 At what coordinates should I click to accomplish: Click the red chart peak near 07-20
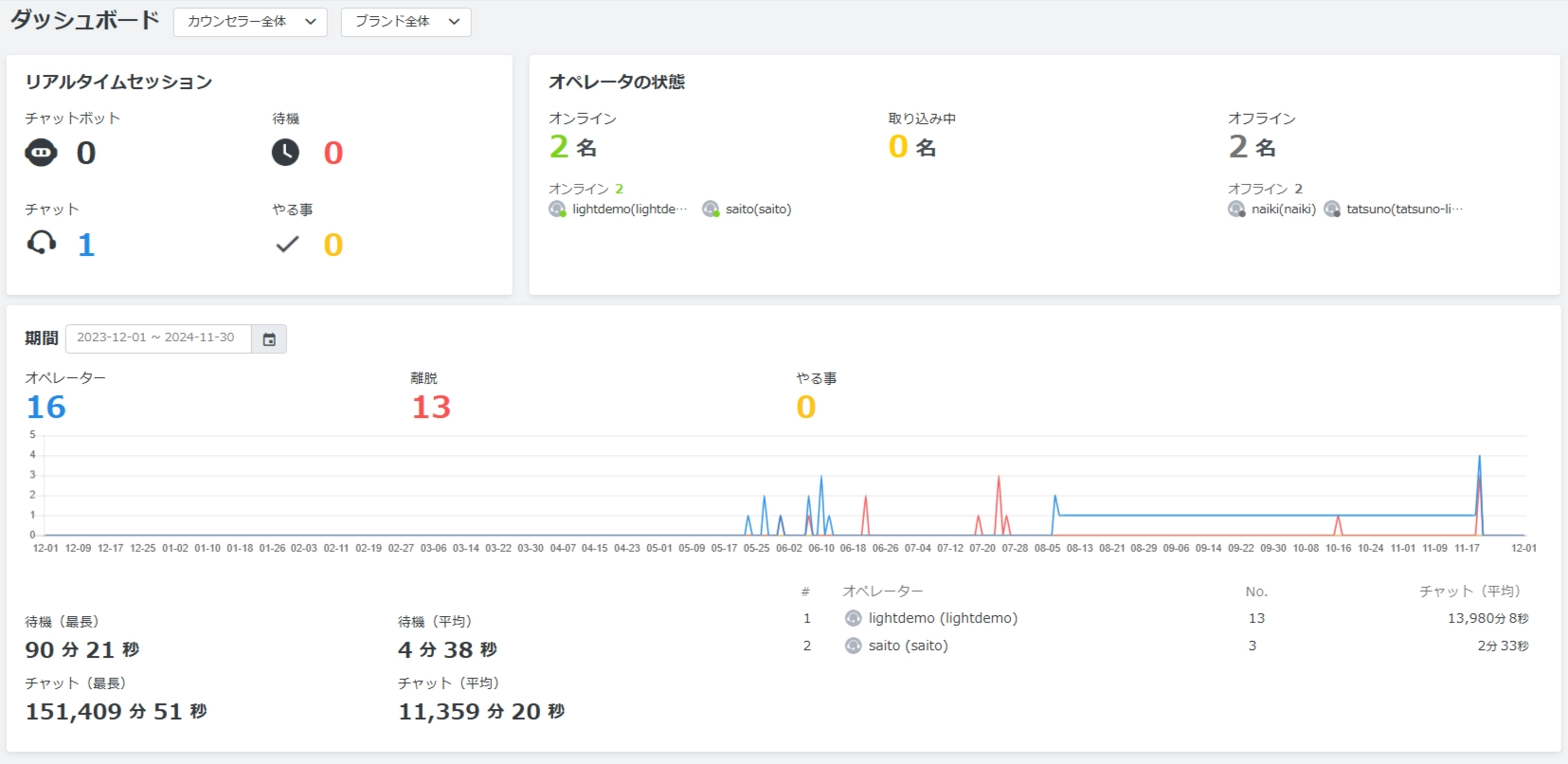point(999,478)
